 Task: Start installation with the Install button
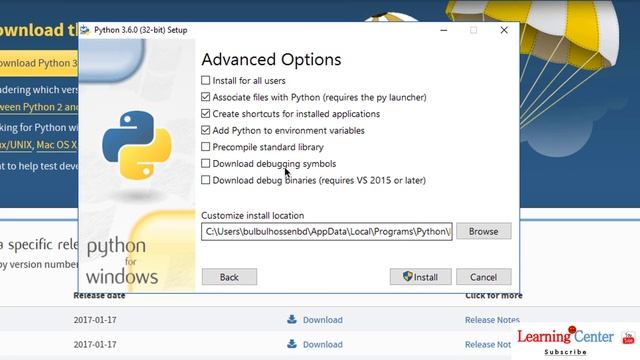[x=420, y=277]
